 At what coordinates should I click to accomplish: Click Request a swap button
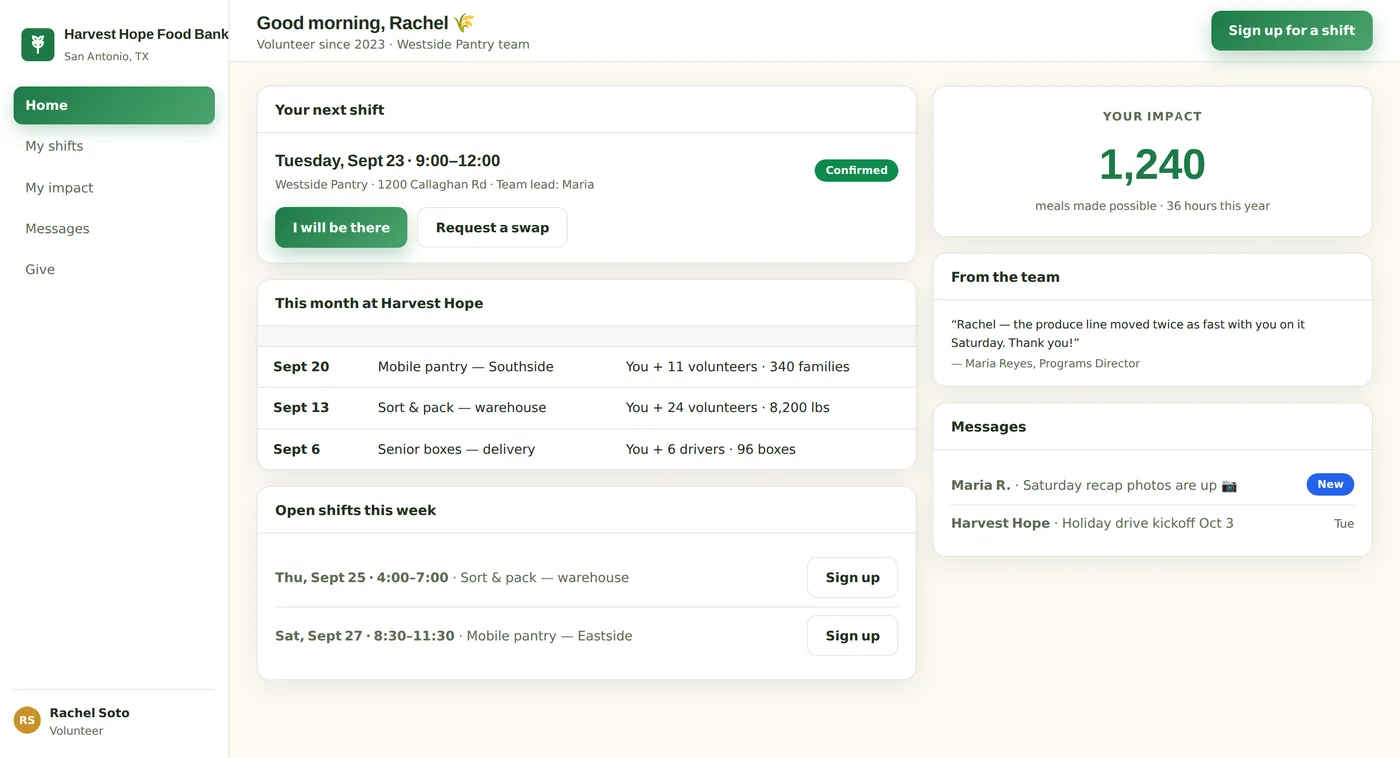(492, 227)
